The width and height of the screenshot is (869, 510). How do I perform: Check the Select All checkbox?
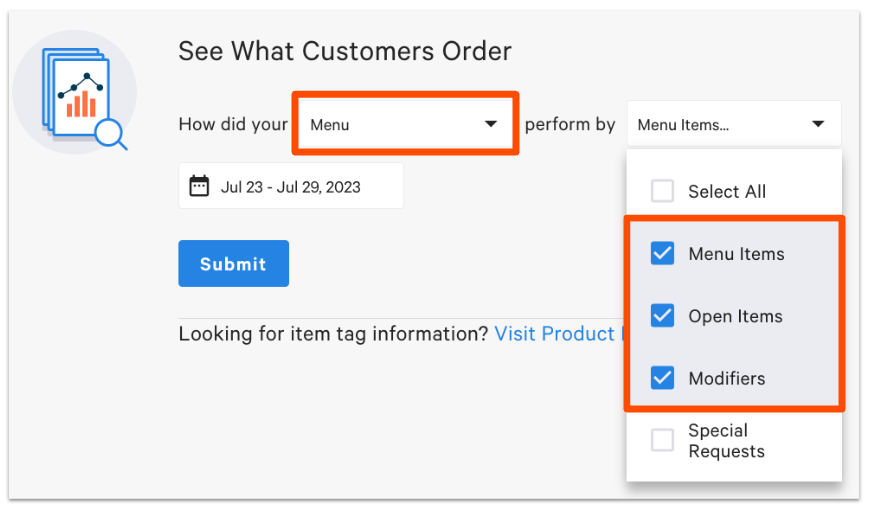tap(662, 191)
